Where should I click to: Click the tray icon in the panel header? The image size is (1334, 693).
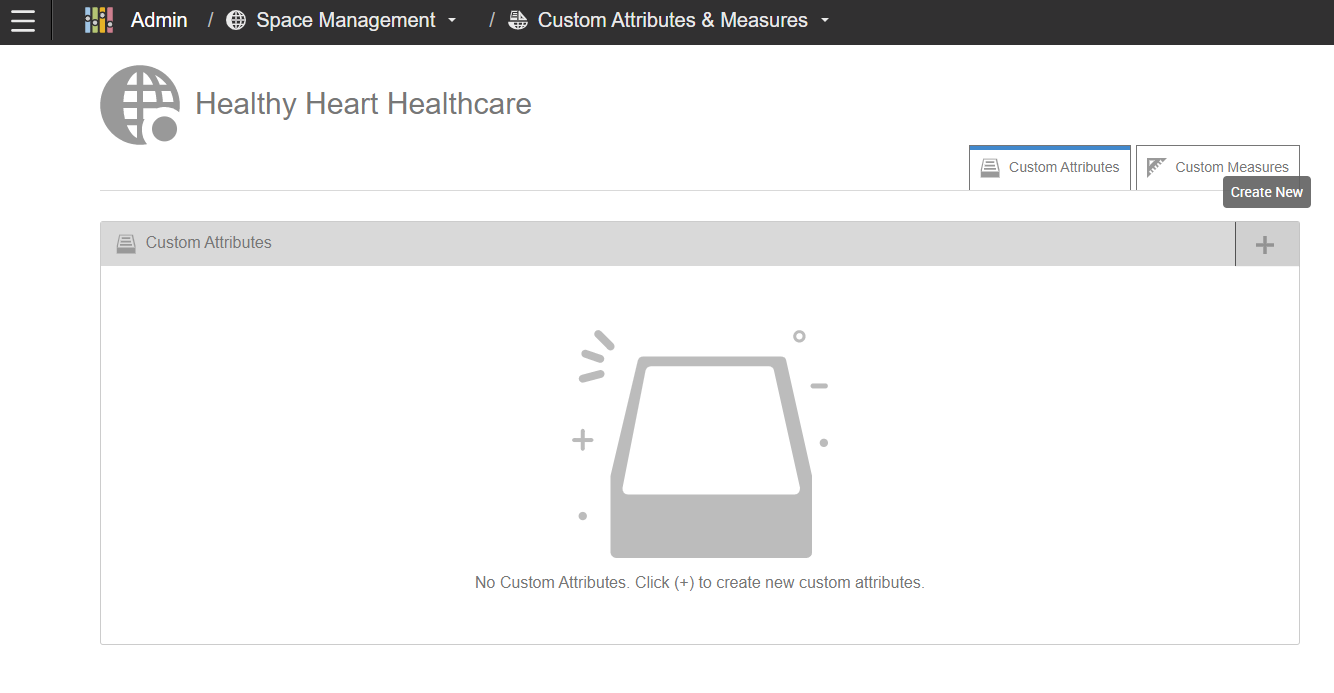[x=126, y=243]
